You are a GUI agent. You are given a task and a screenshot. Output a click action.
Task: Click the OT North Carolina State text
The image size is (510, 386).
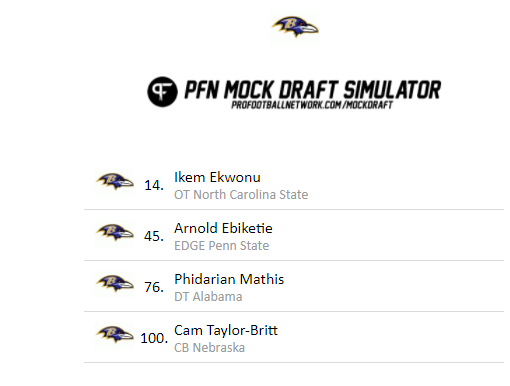tap(241, 195)
